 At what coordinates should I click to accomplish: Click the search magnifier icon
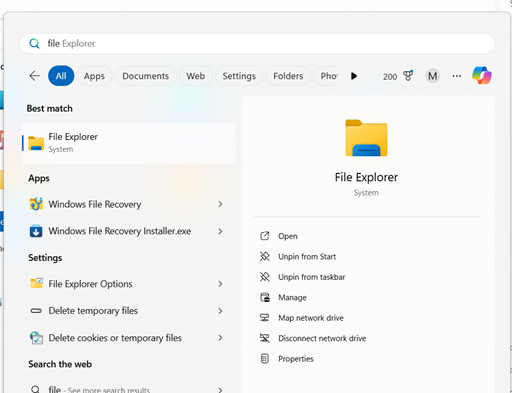click(34, 43)
